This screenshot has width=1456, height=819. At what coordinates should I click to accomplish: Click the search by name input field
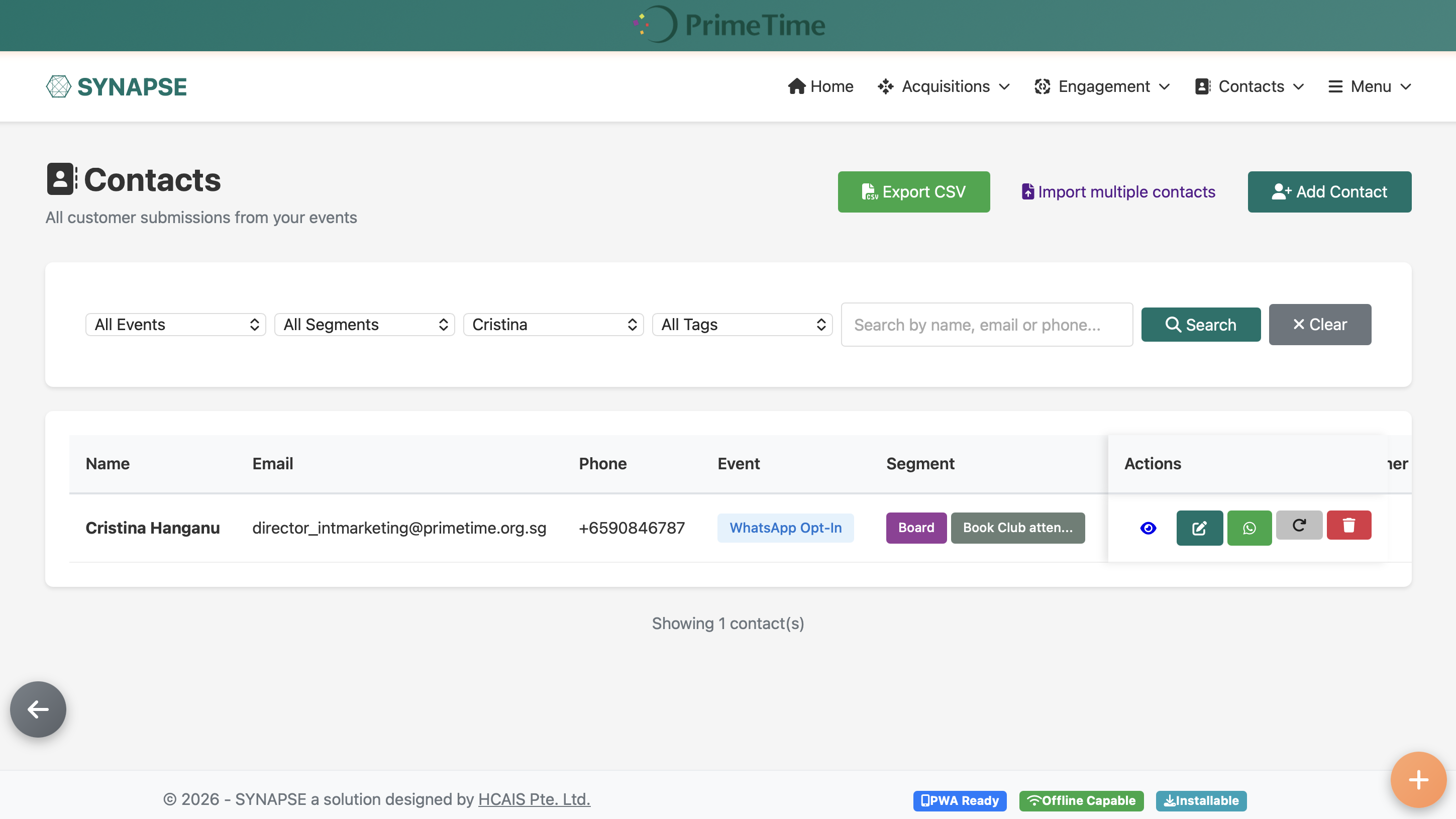coord(986,325)
